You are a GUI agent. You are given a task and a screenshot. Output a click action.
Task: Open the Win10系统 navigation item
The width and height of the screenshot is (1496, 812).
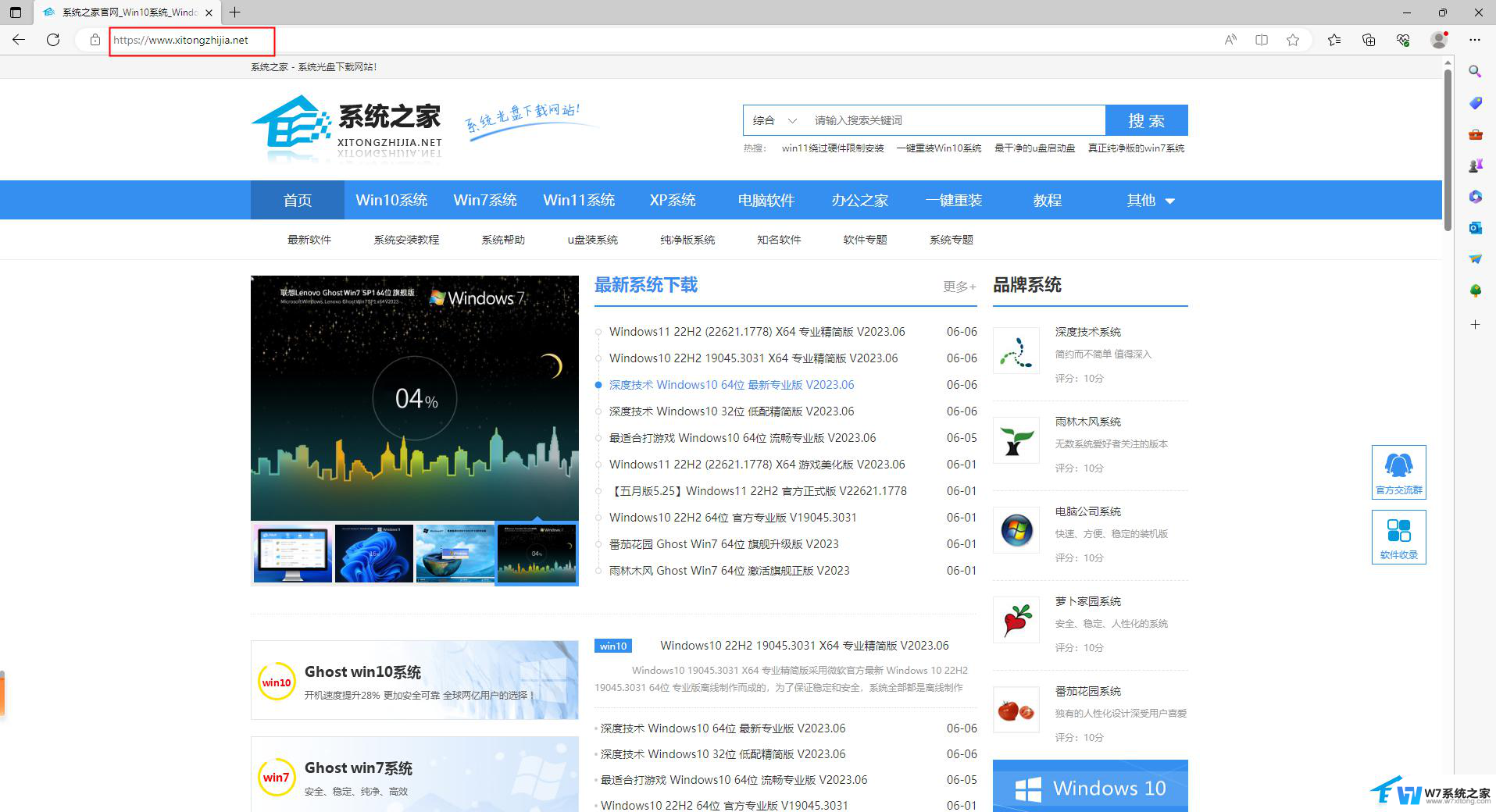pos(391,200)
